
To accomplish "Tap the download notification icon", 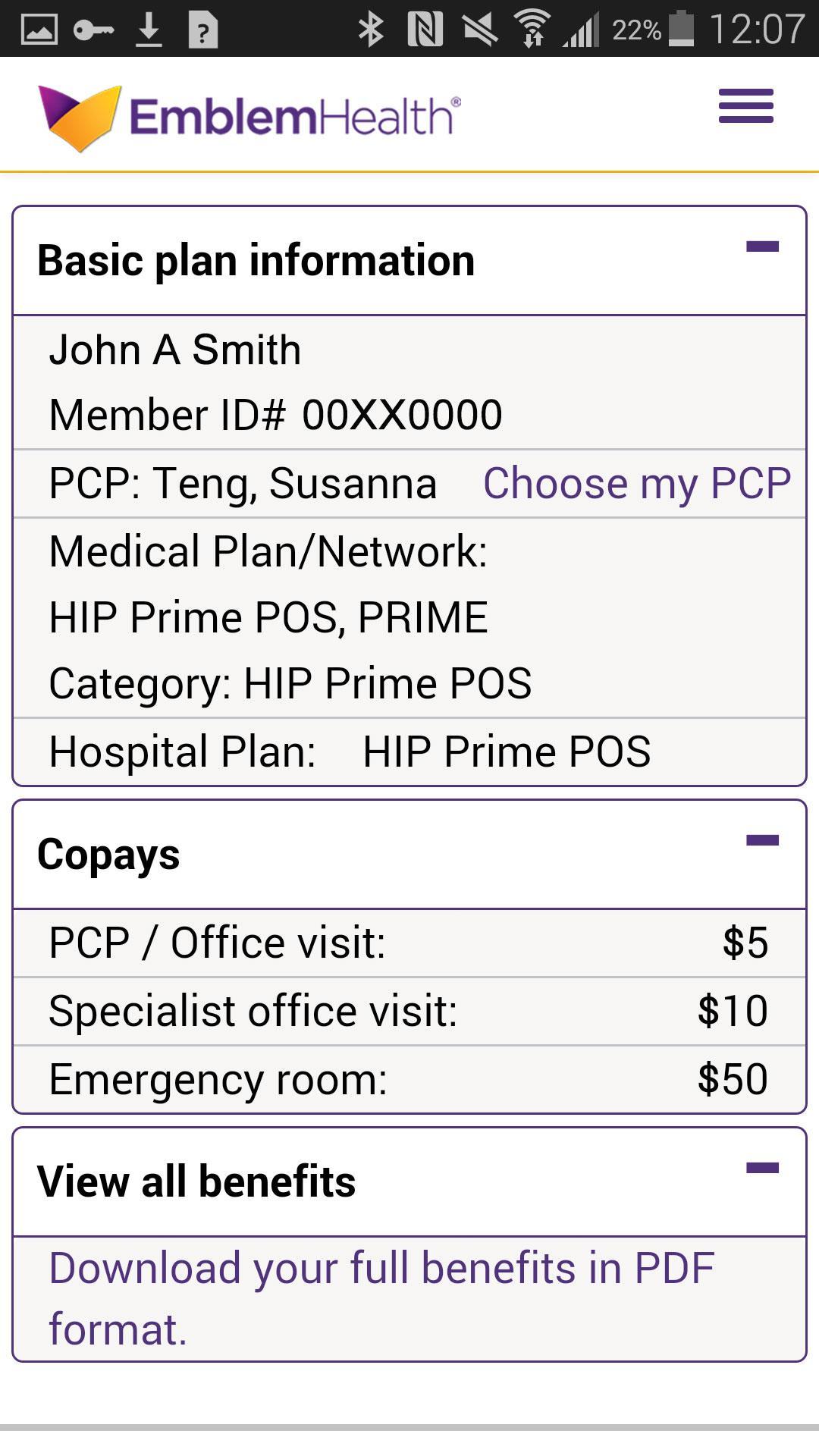I will point(149,30).
